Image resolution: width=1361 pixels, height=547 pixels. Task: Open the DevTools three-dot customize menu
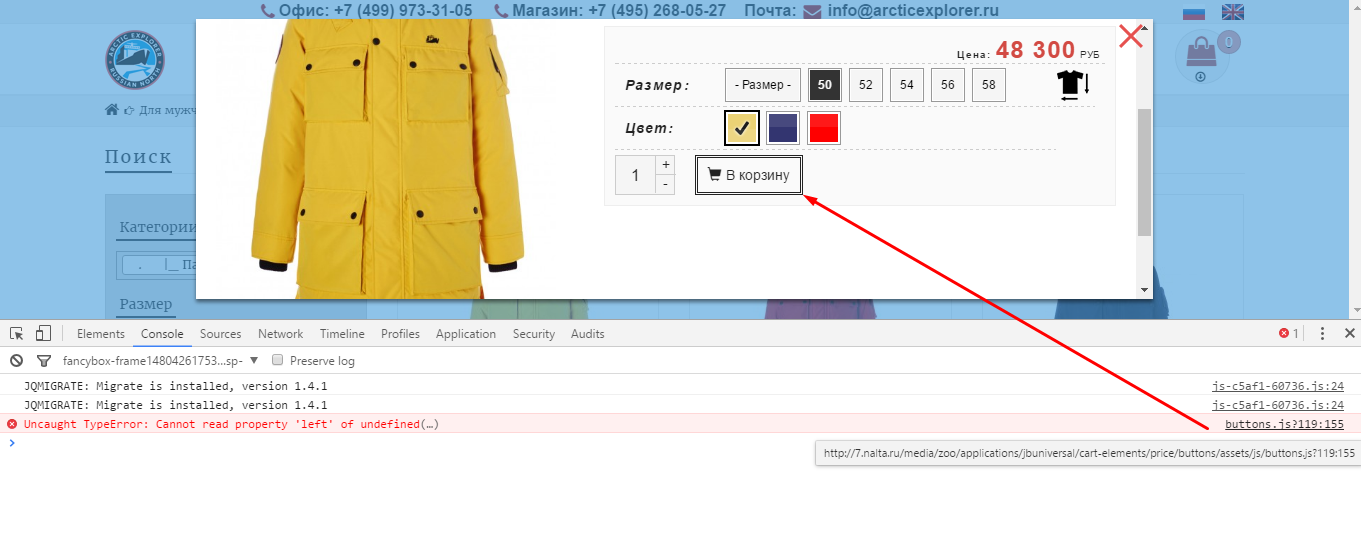(1322, 334)
